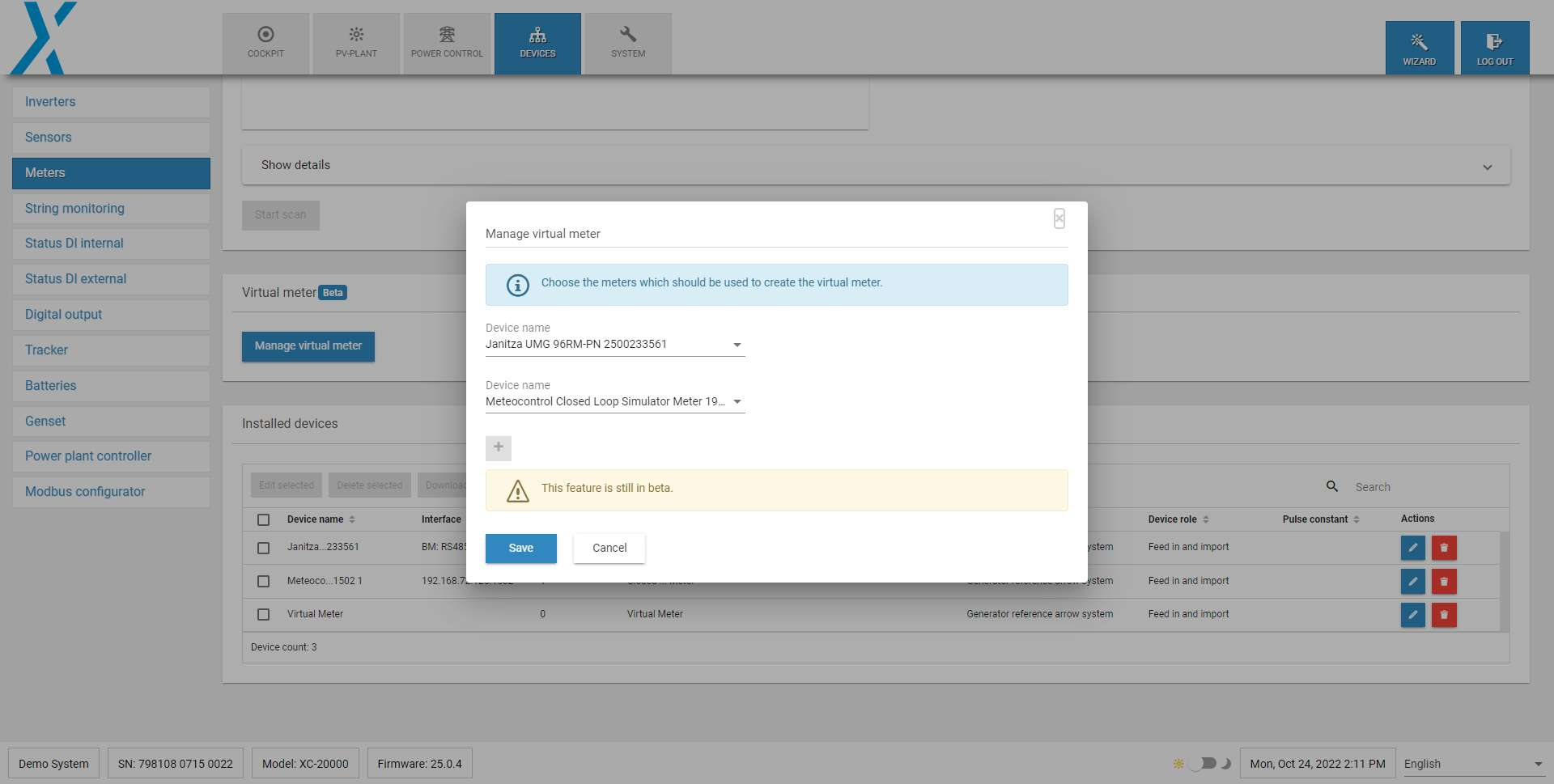Click the Beta badge next to Virtual meter
Screen dimensions: 1554x784
point(333,293)
